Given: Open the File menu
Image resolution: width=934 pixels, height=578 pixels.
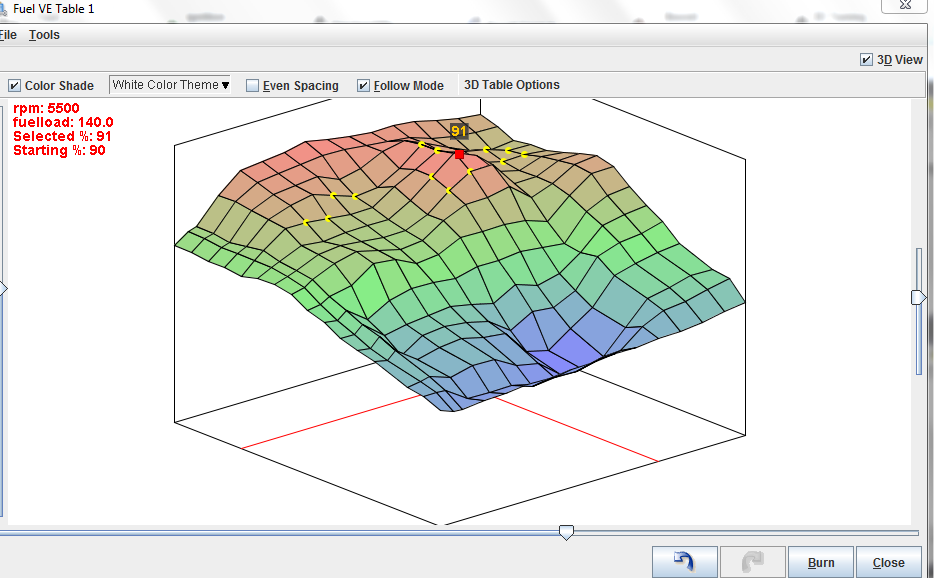Looking at the screenshot, I should point(8,35).
